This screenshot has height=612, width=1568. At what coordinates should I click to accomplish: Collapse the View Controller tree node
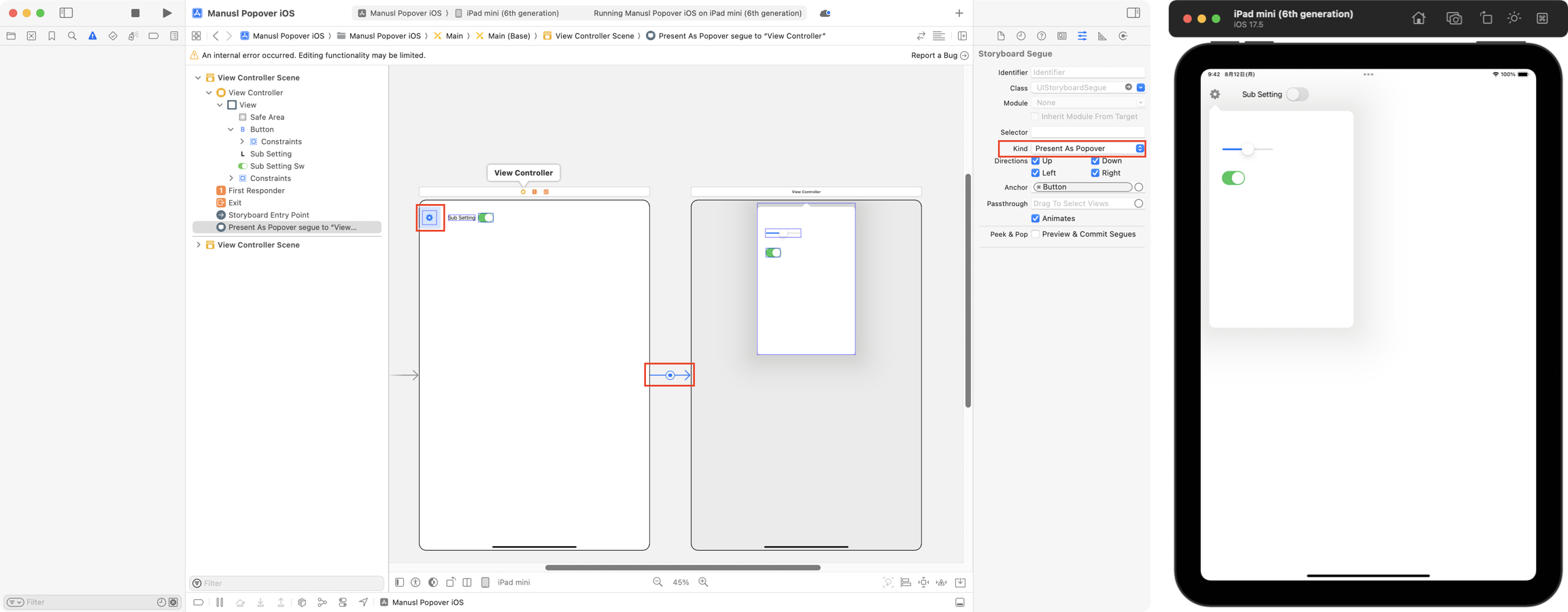point(209,92)
